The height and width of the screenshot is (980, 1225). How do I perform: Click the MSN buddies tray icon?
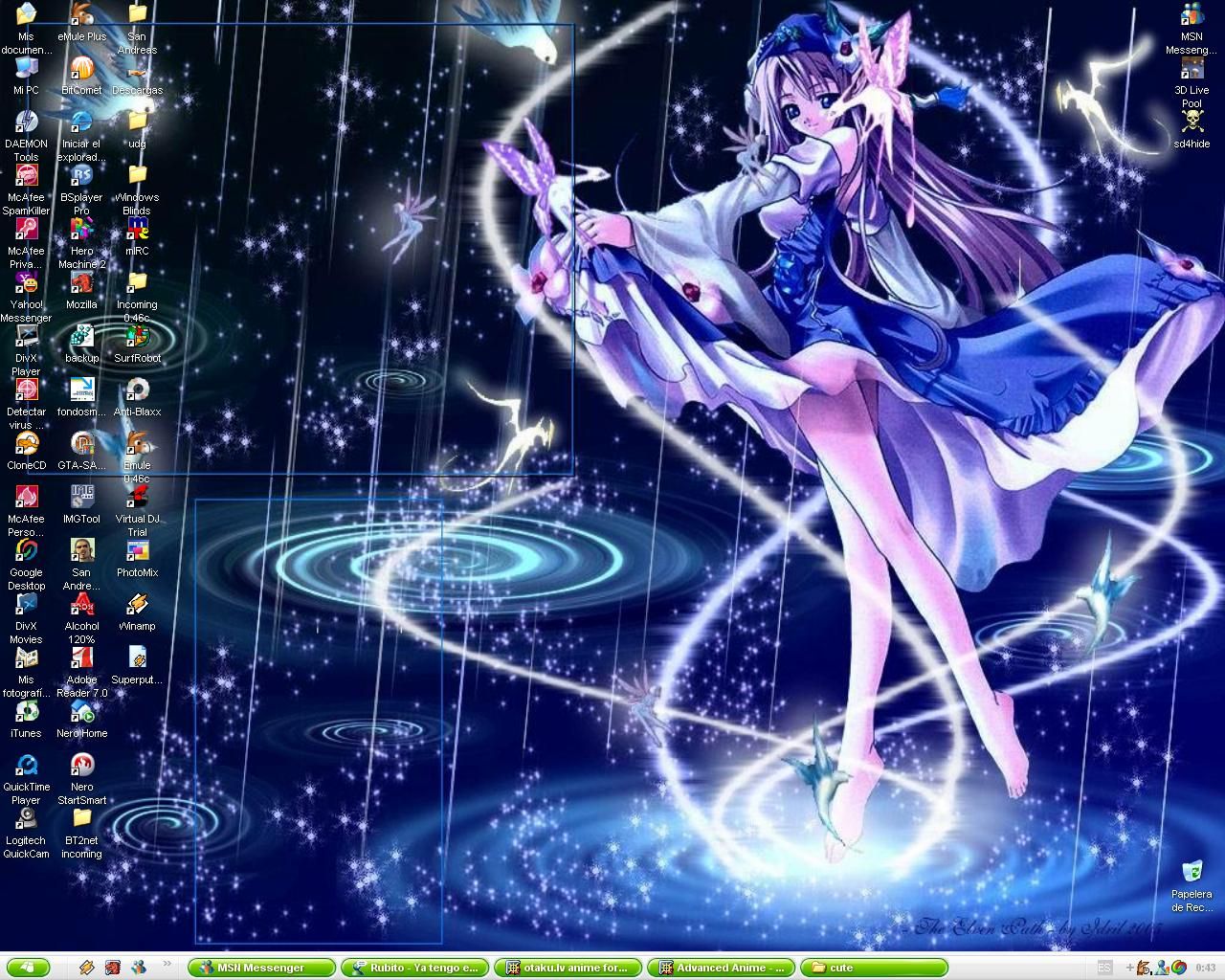click(x=1163, y=968)
